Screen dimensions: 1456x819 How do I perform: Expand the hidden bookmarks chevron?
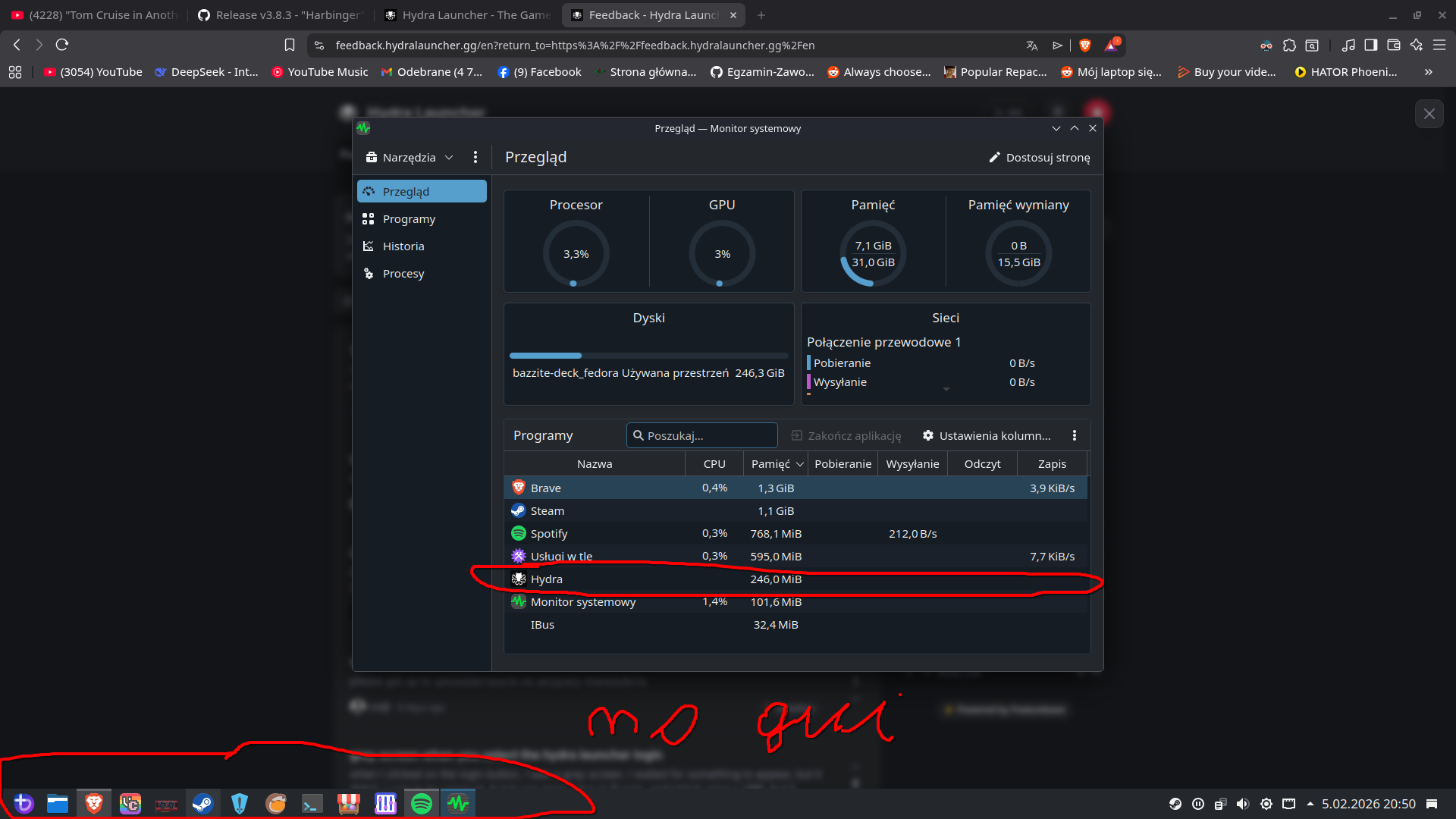(x=1429, y=72)
